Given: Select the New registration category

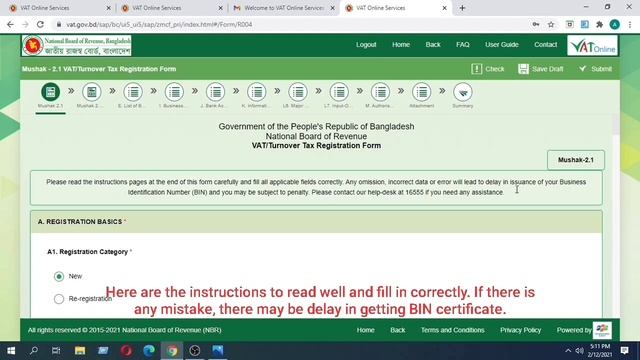Looking at the screenshot, I should pyautogui.click(x=59, y=276).
